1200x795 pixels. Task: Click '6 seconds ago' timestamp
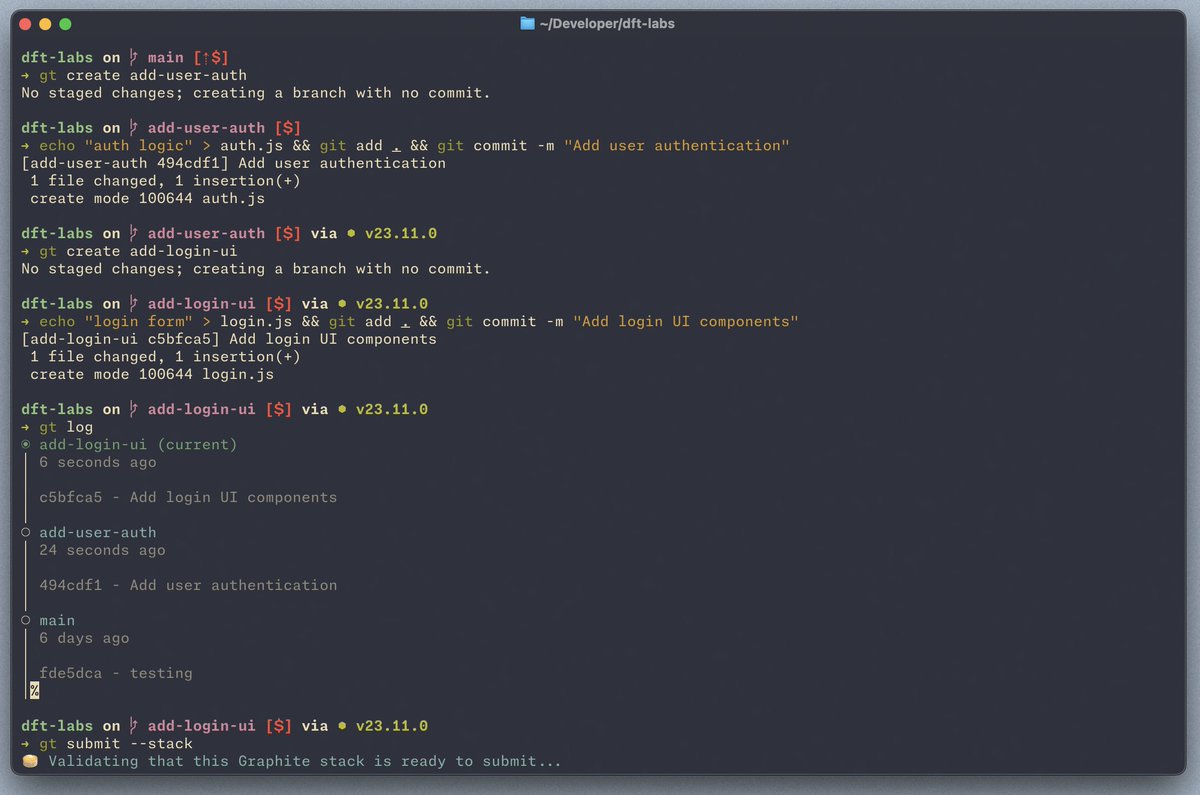98,462
